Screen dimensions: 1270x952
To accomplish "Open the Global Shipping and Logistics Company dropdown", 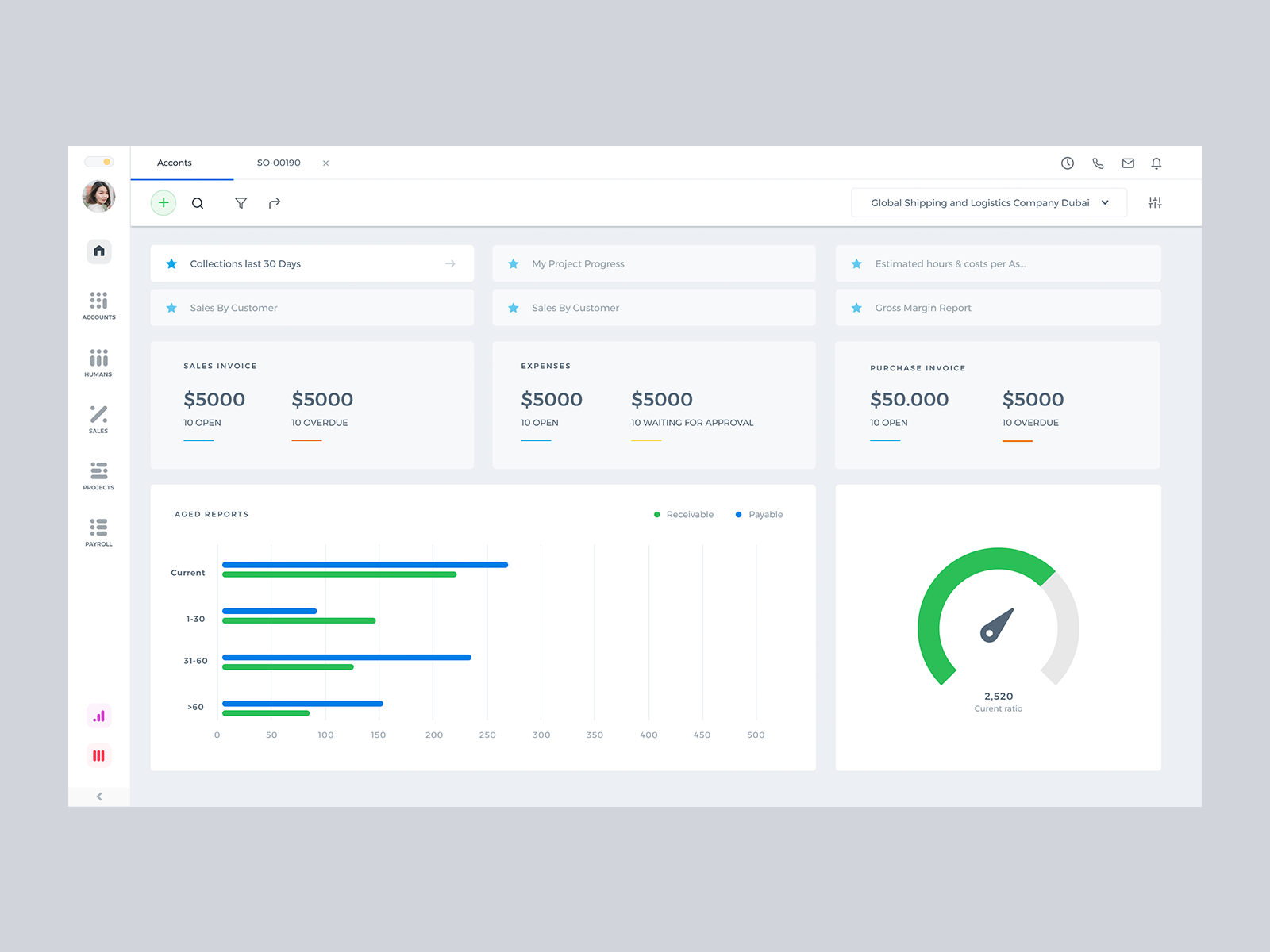I will click(x=988, y=202).
